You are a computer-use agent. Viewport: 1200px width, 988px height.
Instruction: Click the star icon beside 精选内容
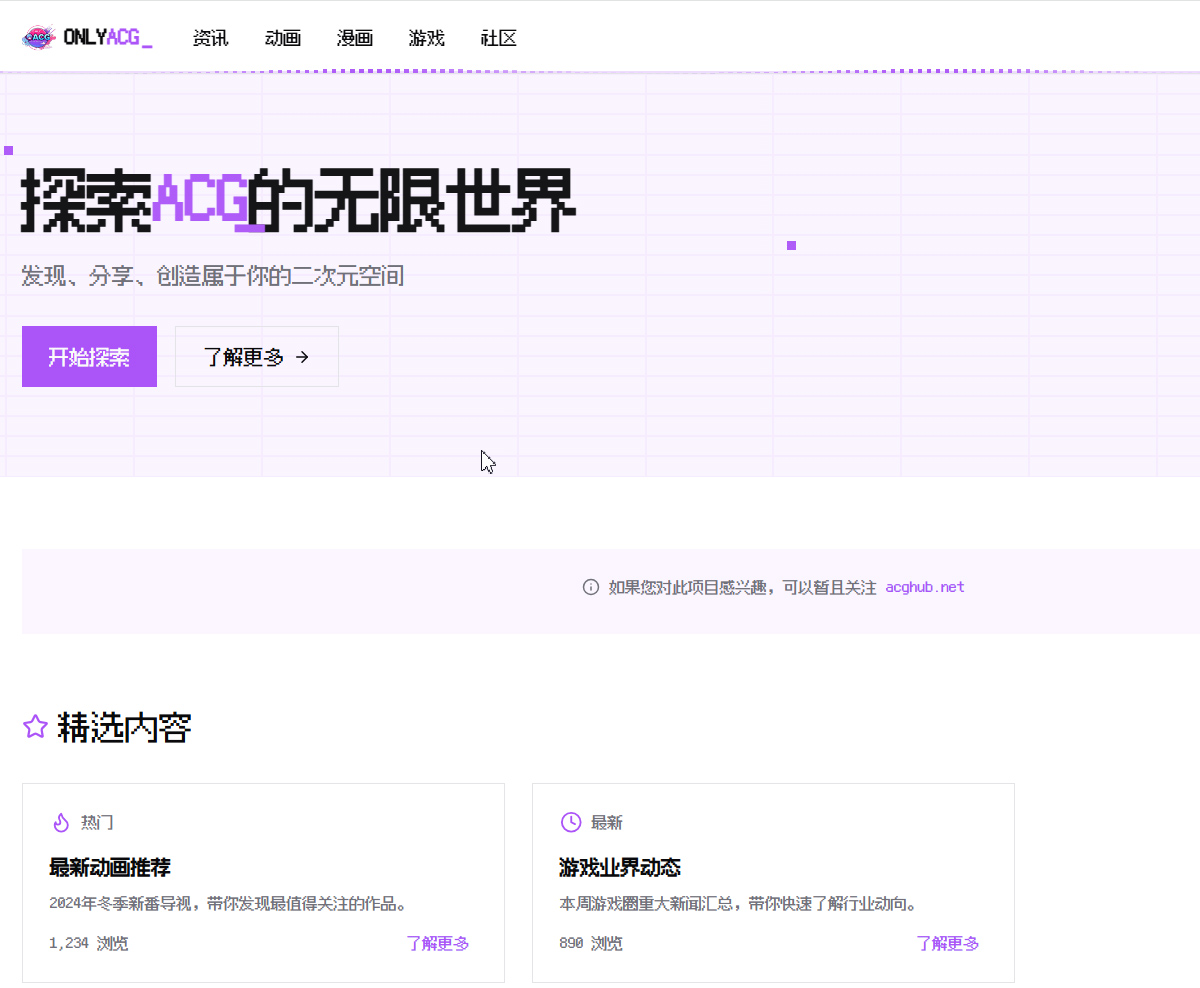[35, 727]
